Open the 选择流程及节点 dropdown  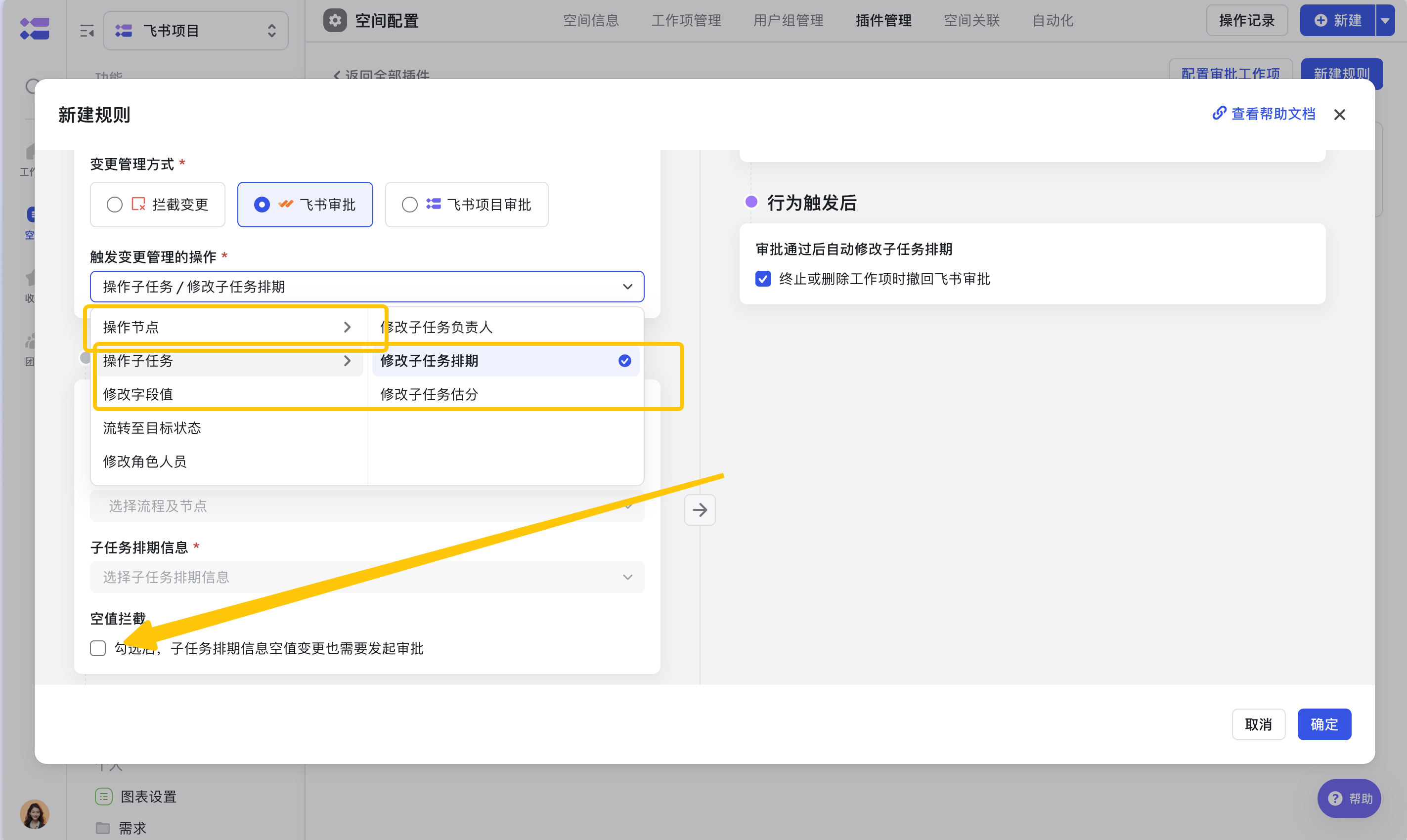tap(367, 506)
